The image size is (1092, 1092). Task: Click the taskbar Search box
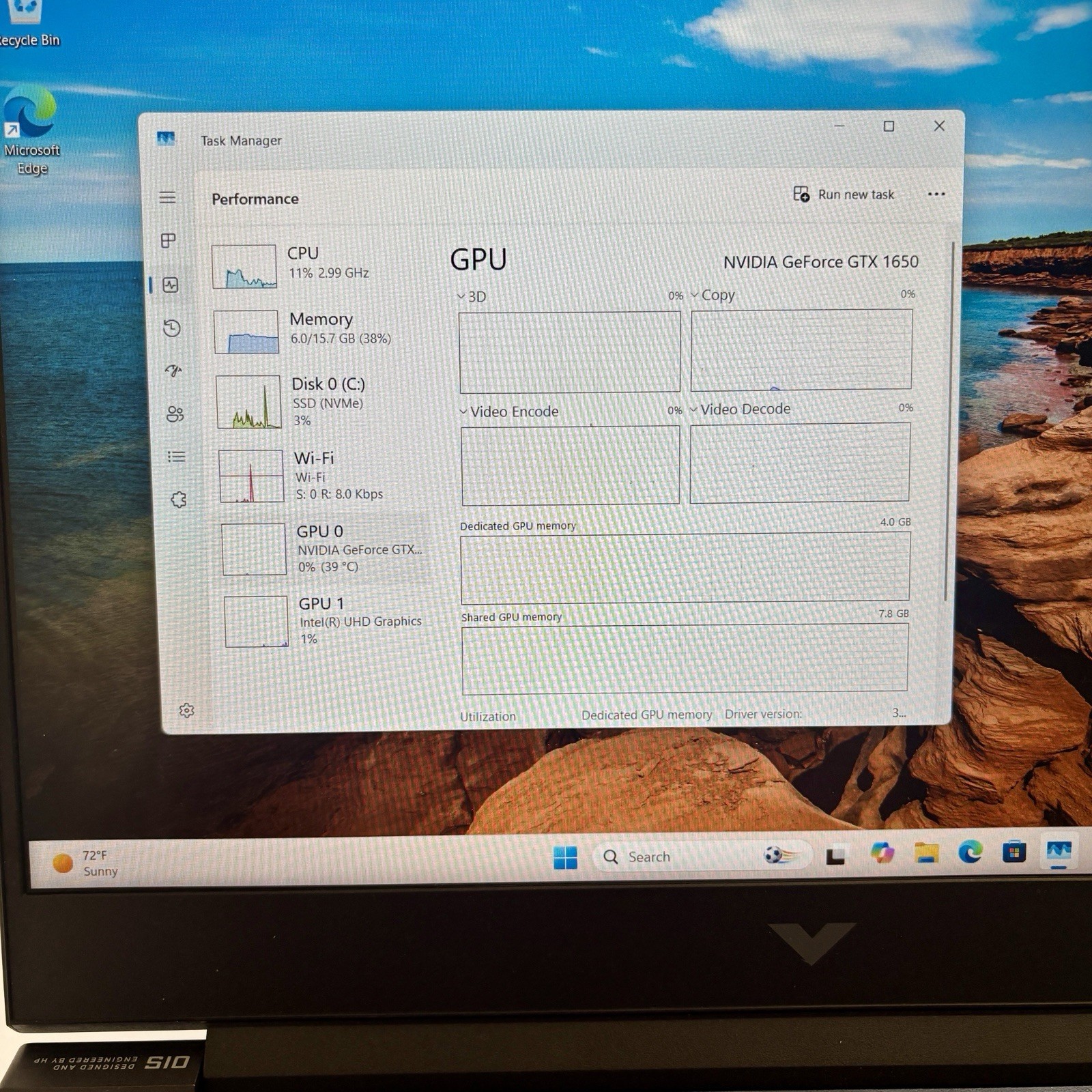click(702, 856)
